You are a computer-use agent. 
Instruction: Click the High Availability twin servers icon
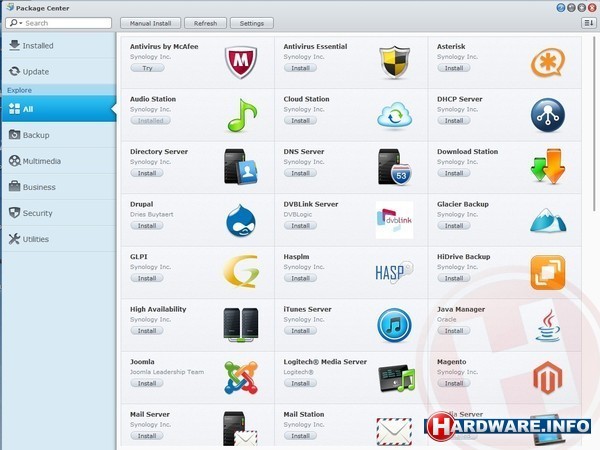[x=241, y=325]
